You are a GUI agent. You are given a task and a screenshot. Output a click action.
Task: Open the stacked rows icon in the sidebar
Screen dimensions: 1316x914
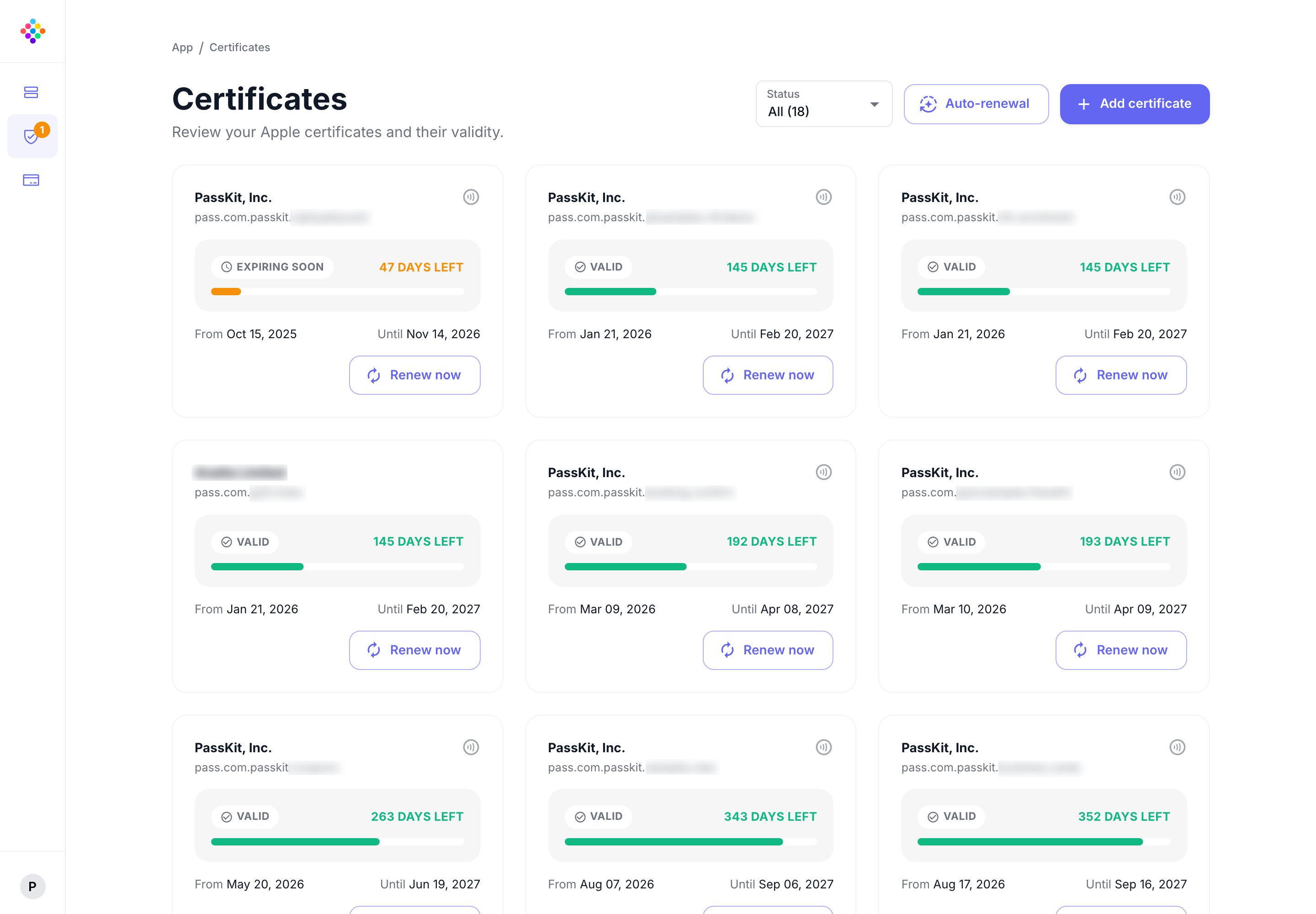click(31, 92)
